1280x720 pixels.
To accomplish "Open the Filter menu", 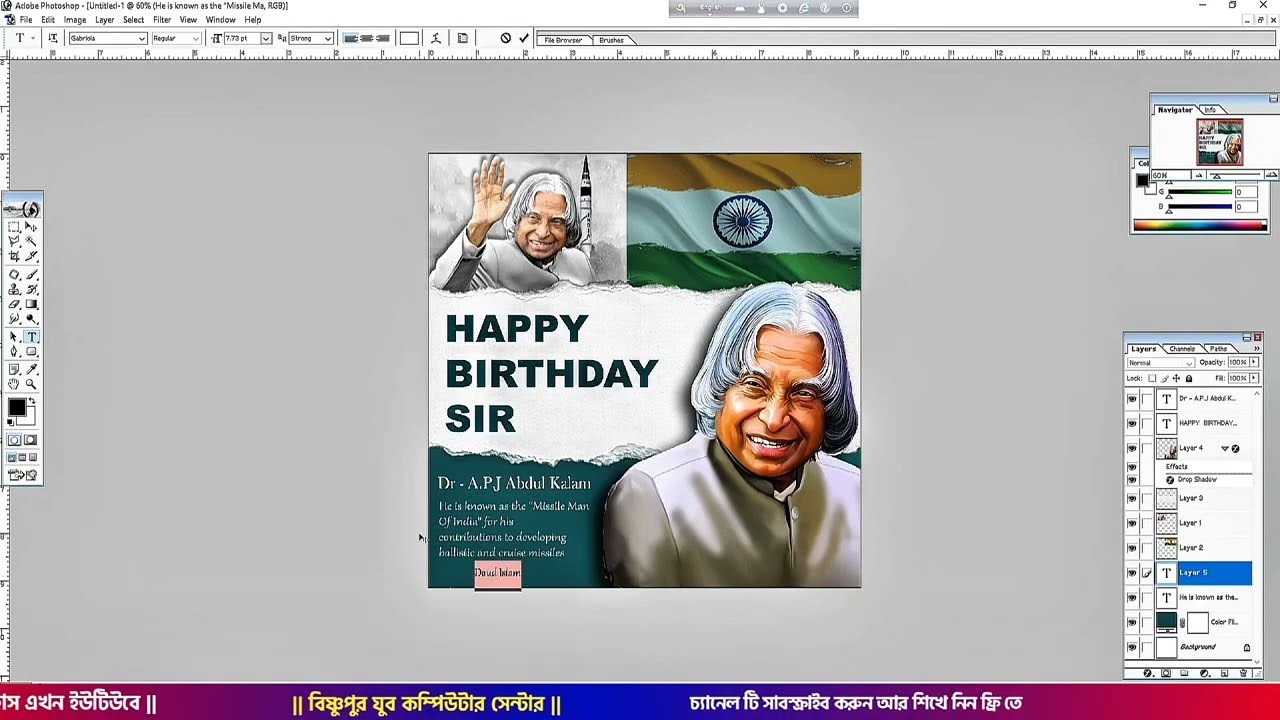I will (x=162, y=20).
